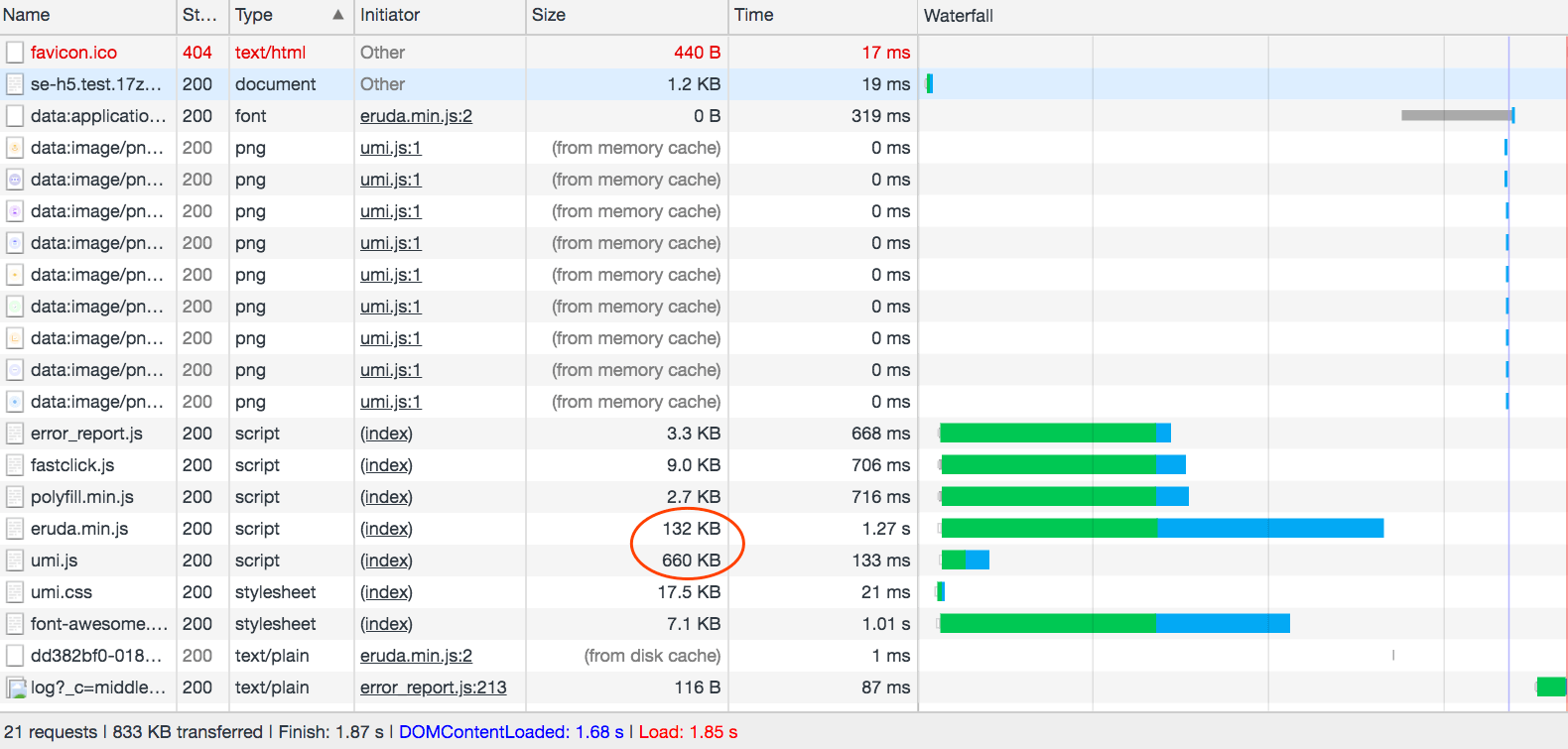The image size is (1568, 749).
Task: Click the waterfall bar for fastclick.js
Action: [x=1063, y=464]
